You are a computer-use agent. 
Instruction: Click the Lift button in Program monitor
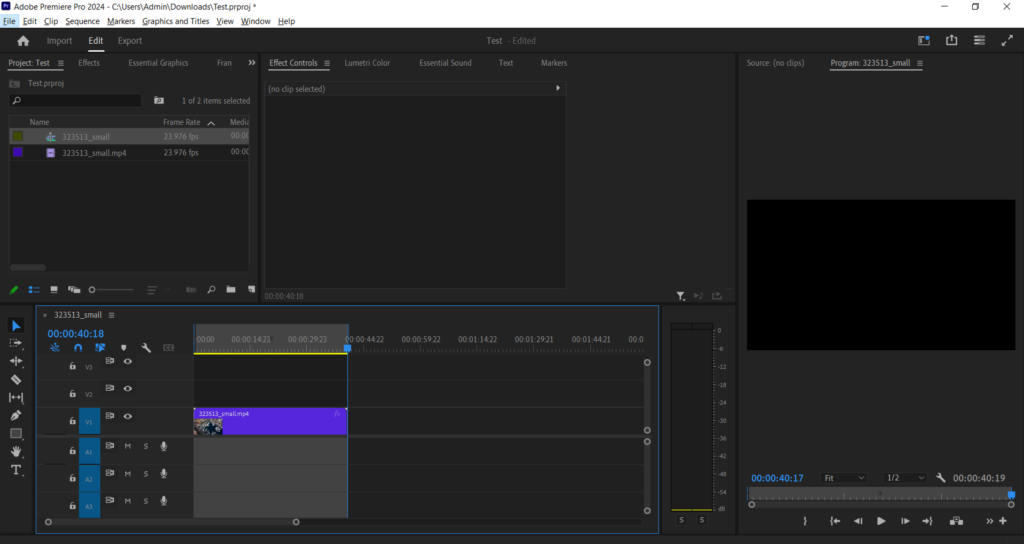[x=956, y=521]
